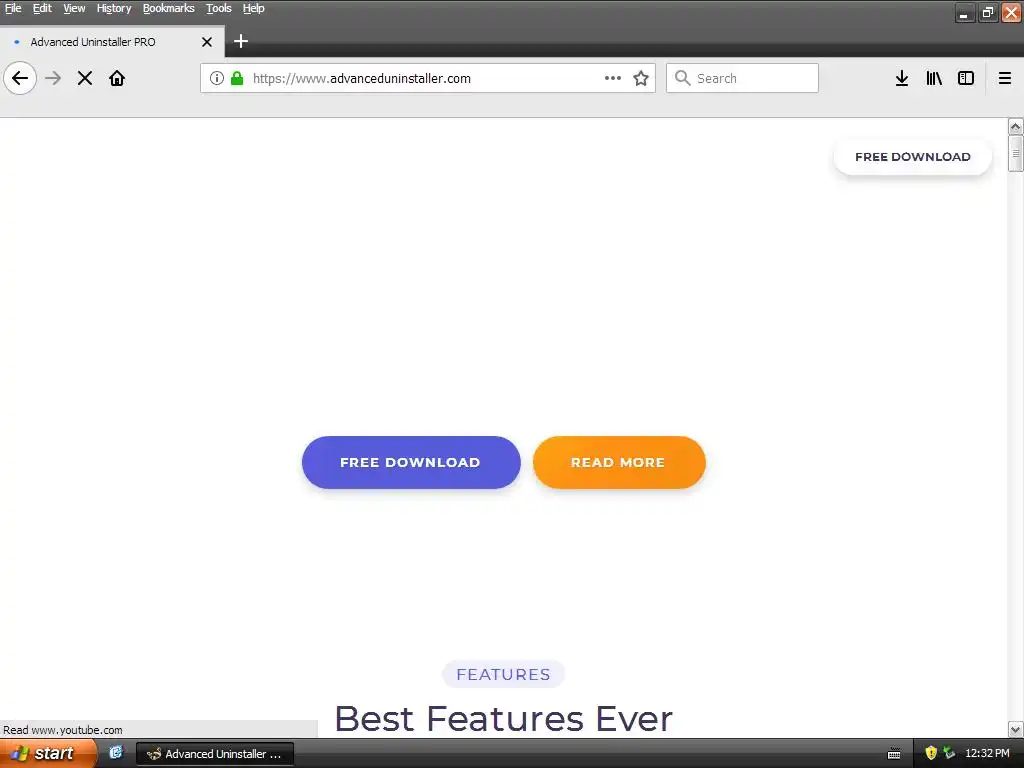Click the forward navigation arrow
Screen dimensions: 1024x768
pyautogui.click(x=53, y=78)
